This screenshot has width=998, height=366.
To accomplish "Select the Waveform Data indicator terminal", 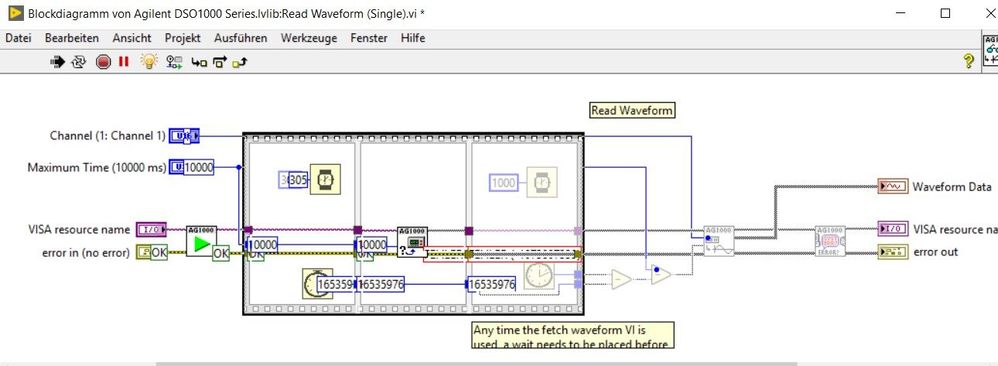I will [892, 187].
